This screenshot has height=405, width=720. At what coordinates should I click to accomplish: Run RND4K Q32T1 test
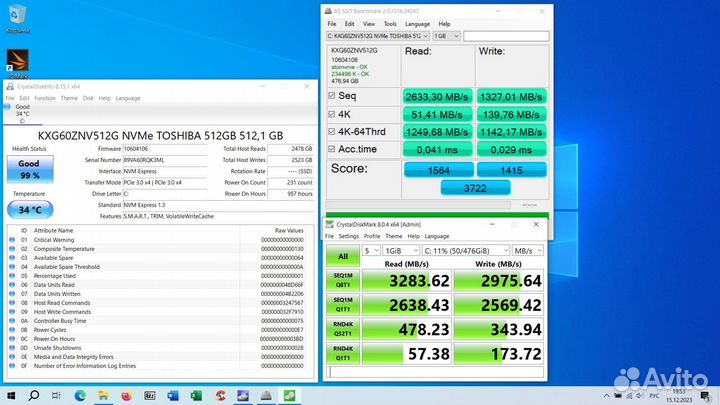[x=343, y=329]
